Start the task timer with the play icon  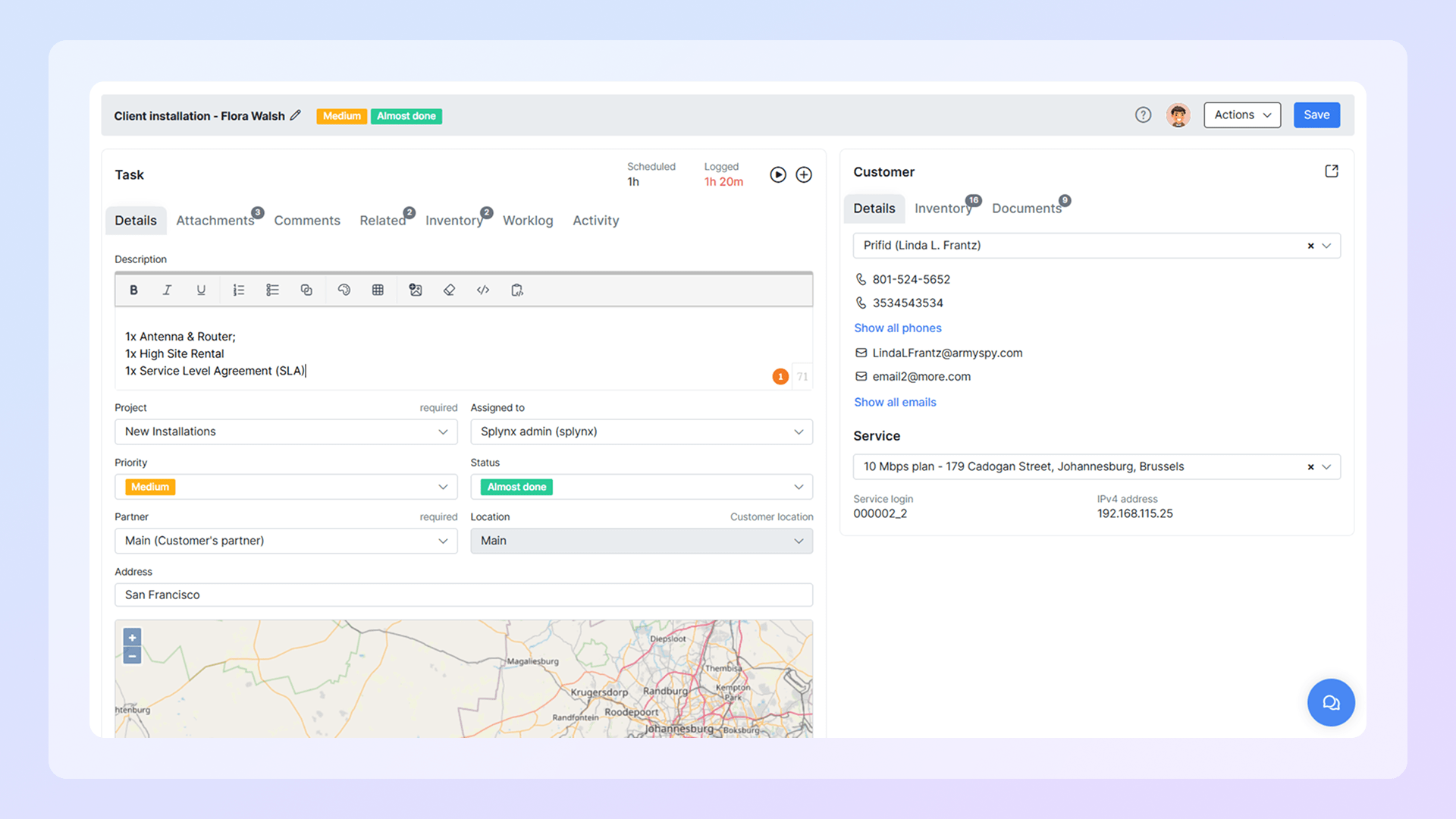[778, 174]
